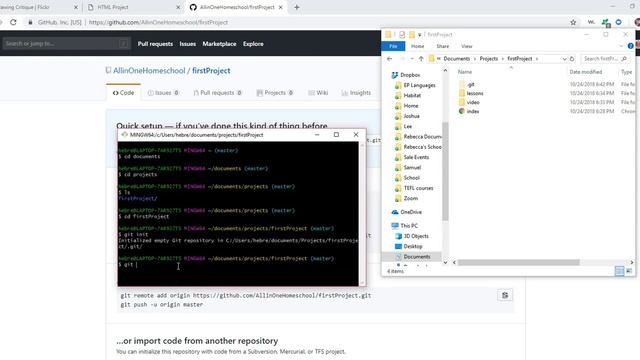Open the Home ribbon tab in File Explorer
640x360 pixels.
point(417,46)
